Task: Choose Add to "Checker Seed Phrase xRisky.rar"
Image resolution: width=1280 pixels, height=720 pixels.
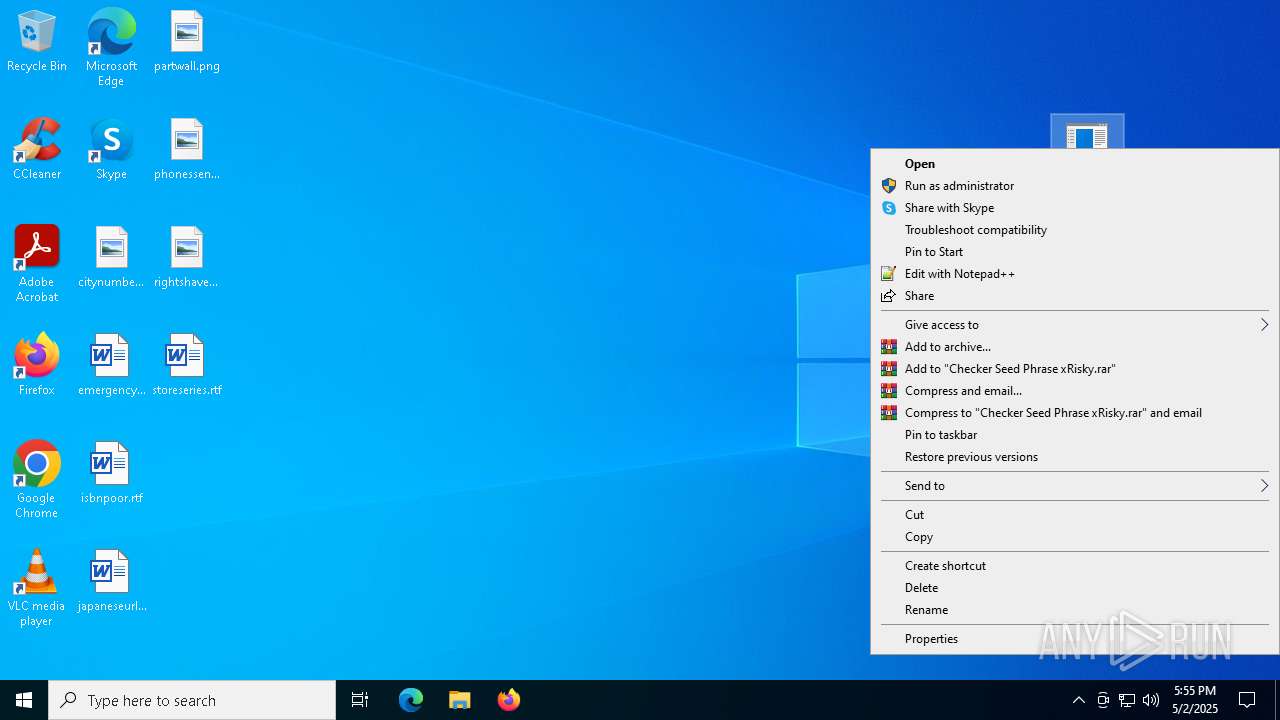Action: click(x=1075, y=369)
